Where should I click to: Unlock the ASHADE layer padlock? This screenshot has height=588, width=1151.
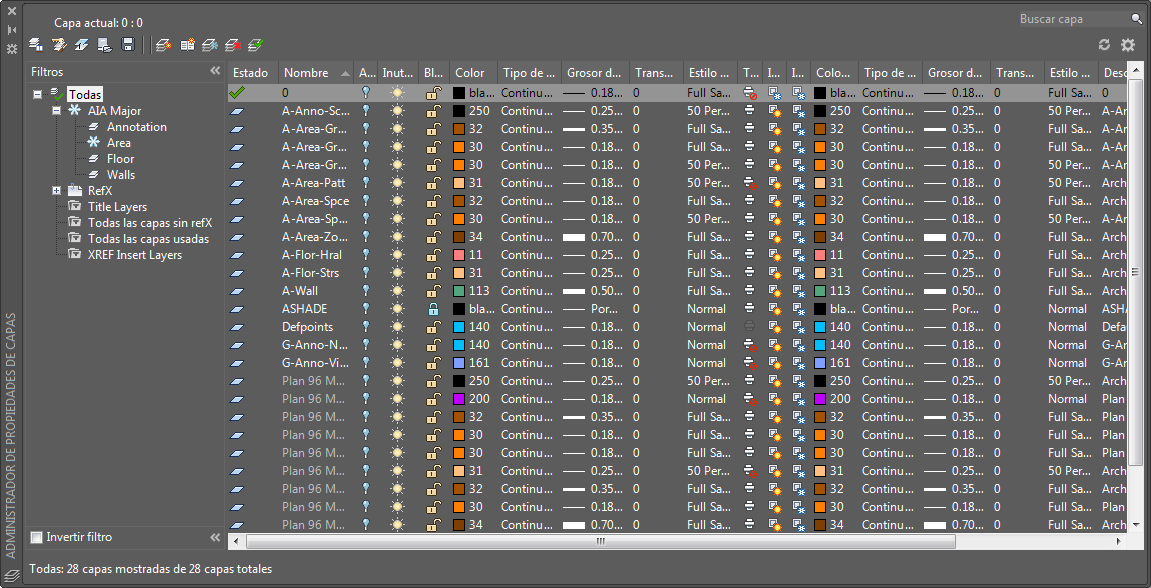434,309
